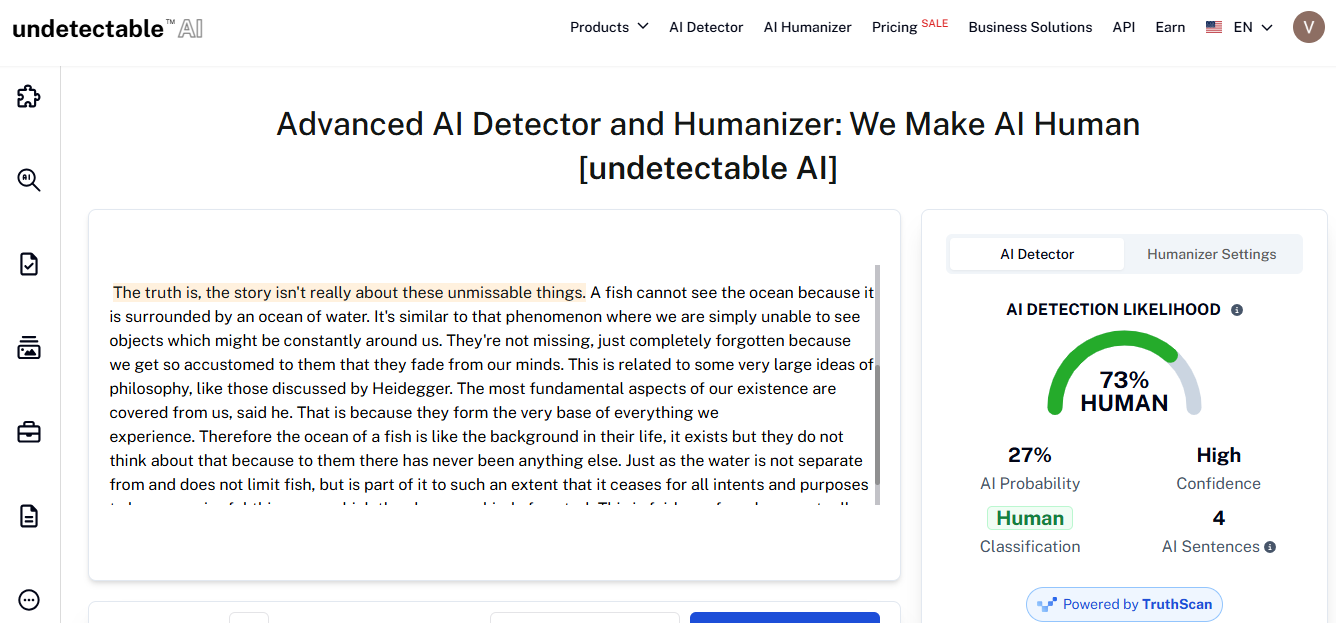Click the US flag language icon
This screenshot has width=1336, height=623.
(1214, 27)
